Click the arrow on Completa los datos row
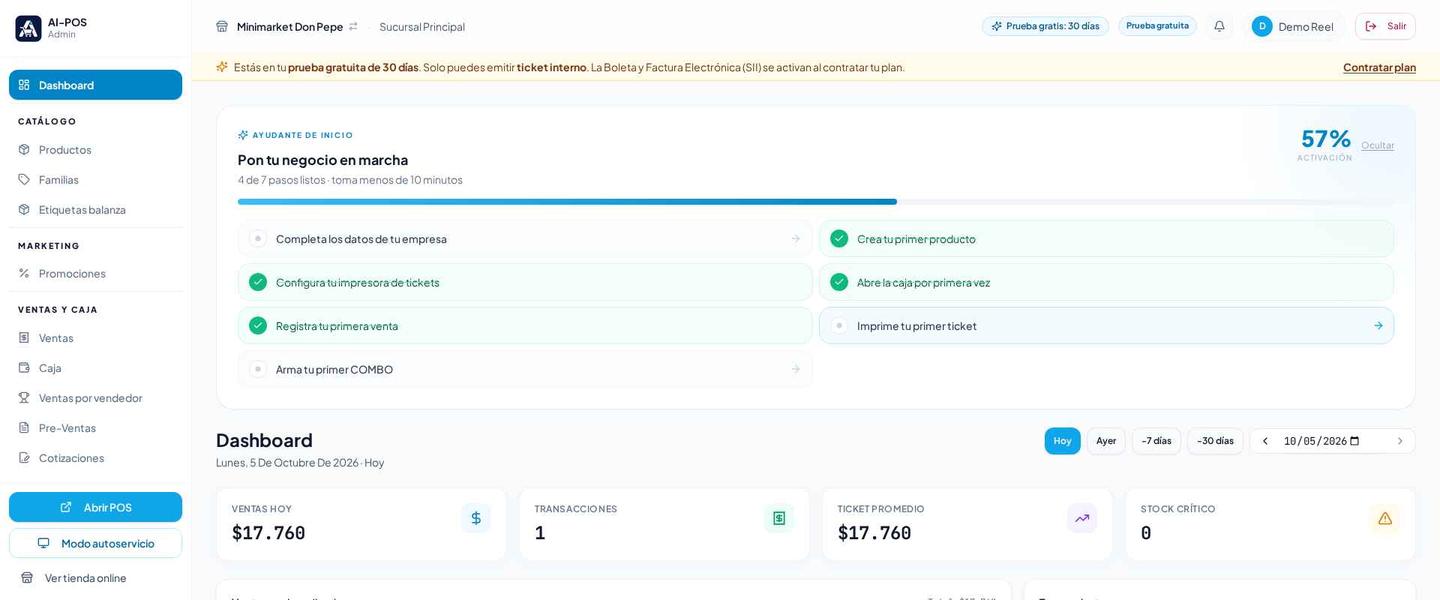 (796, 238)
